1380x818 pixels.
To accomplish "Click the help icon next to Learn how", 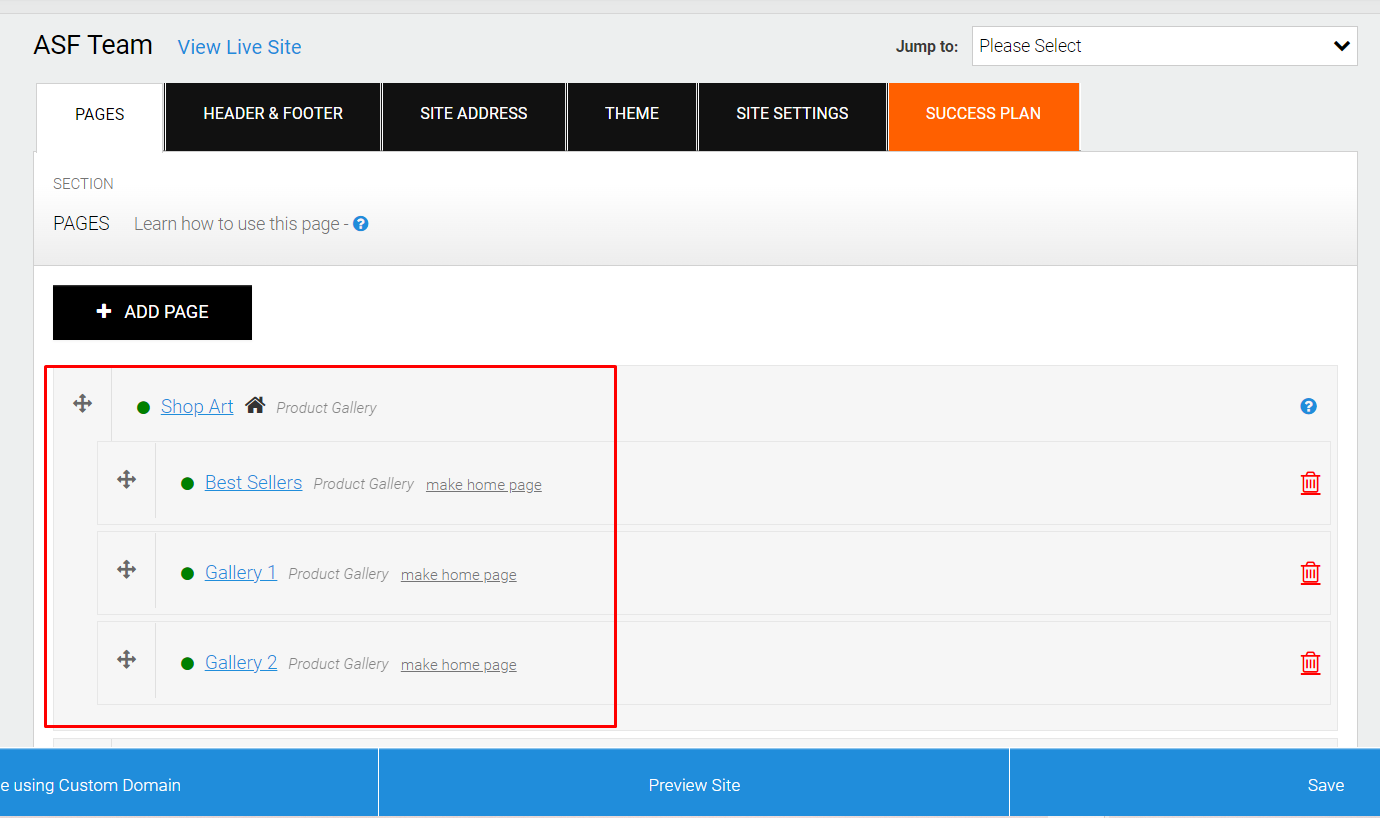I will coord(360,223).
